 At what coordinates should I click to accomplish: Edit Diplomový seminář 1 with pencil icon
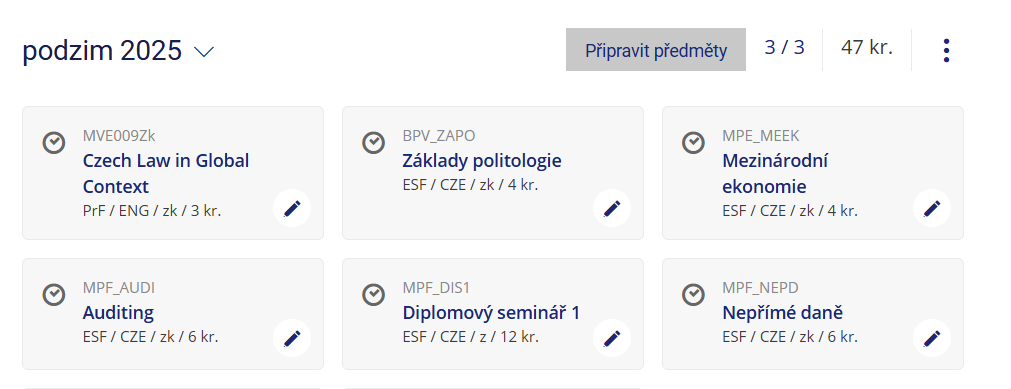pos(612,338)
